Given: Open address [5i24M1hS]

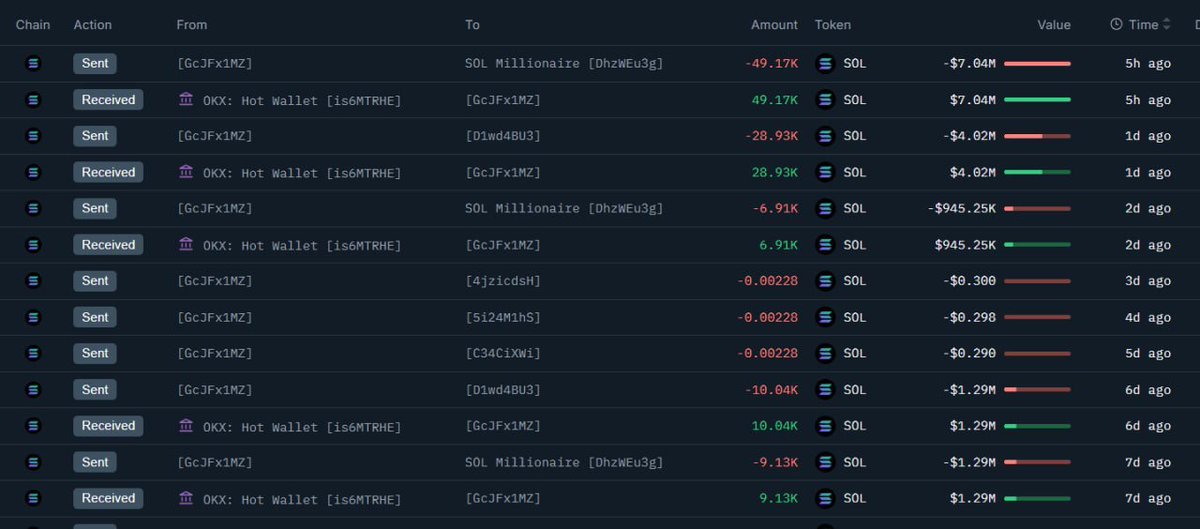Looking at the screenshot, I should pos(503,317).
